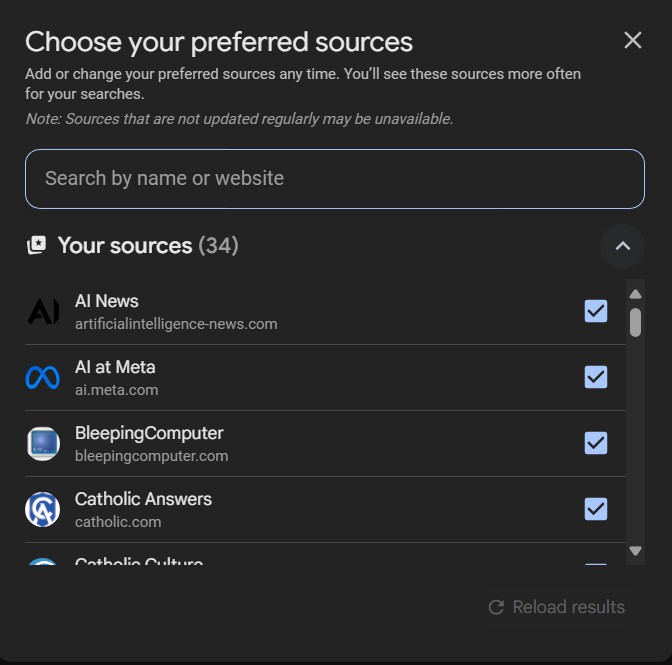This screenshot has width=672, height=665.
Task: Click the AI News logo icon
Action: [x=43, y=312]
